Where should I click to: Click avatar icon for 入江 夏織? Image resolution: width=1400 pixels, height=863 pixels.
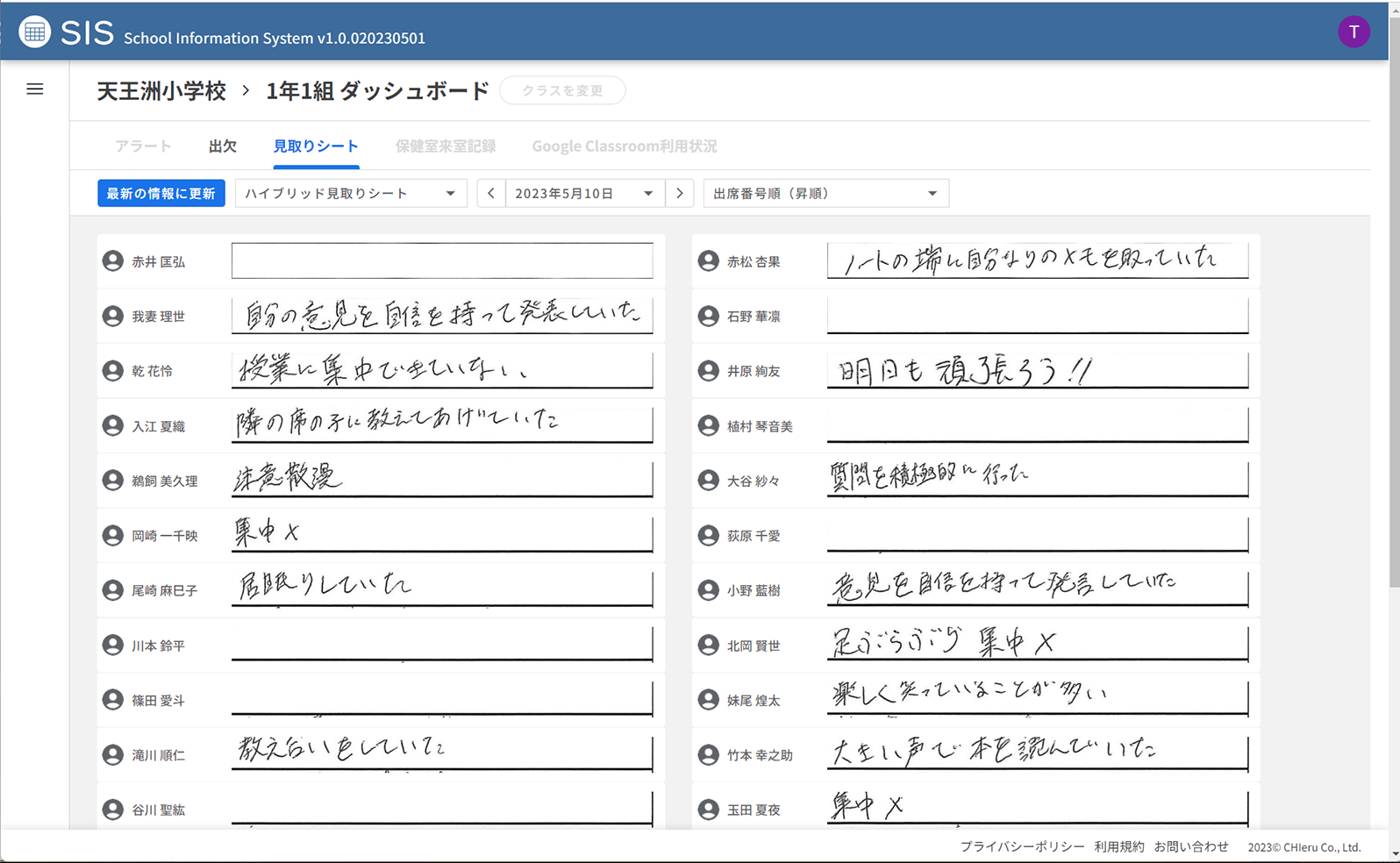[x=113, y=426]
